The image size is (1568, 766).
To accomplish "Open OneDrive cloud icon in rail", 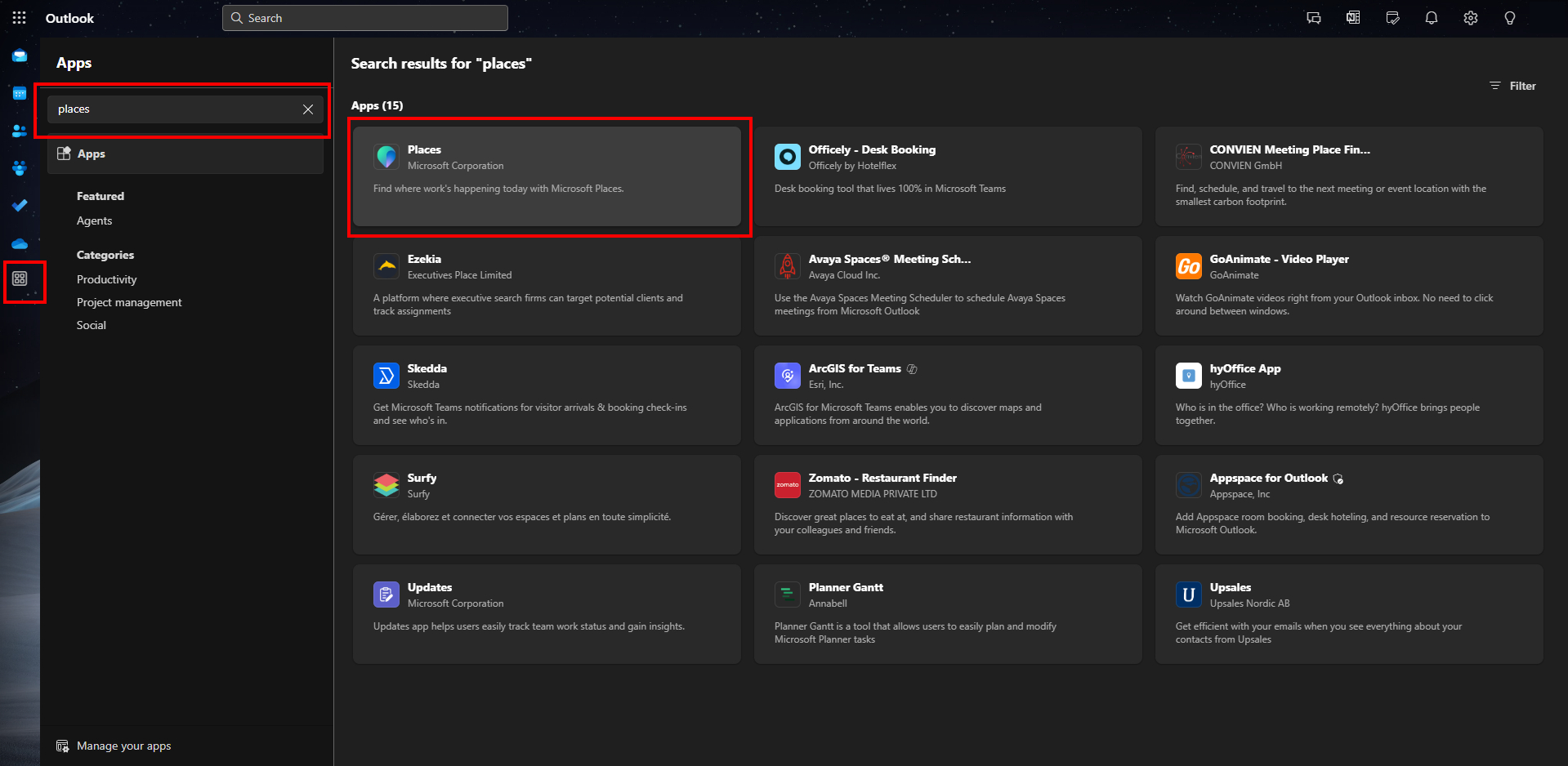I will 20,243.
